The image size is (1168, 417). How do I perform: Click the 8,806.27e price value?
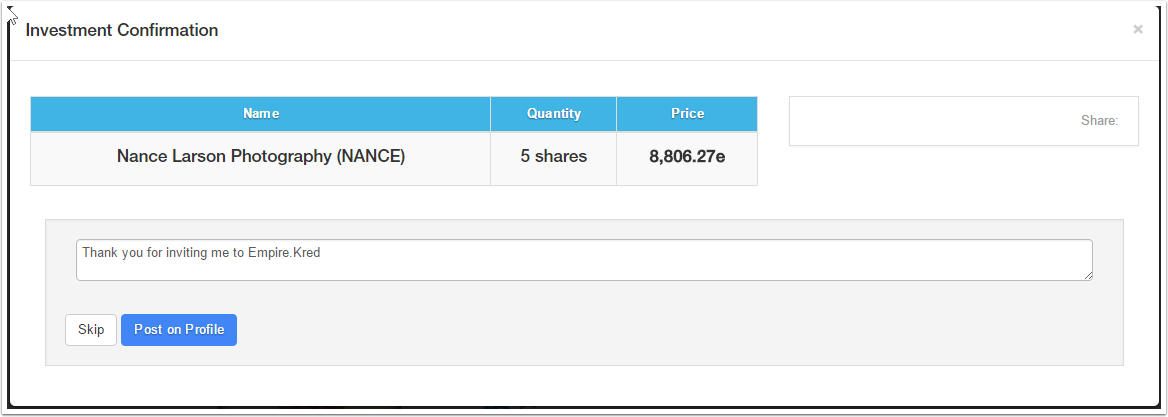tap(687, 157)
